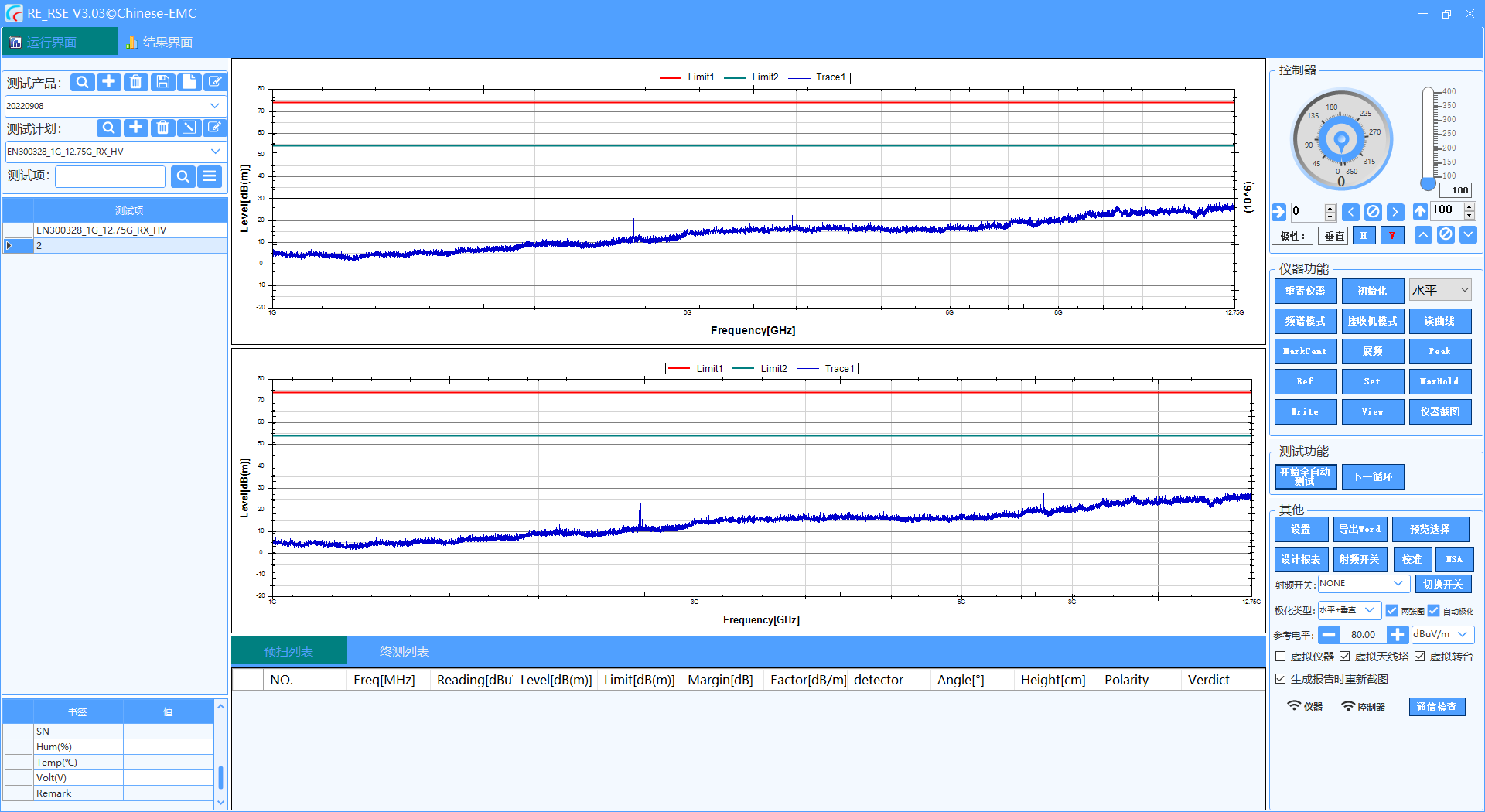Increase the reference level with the plus button

tap(1397, 635)
